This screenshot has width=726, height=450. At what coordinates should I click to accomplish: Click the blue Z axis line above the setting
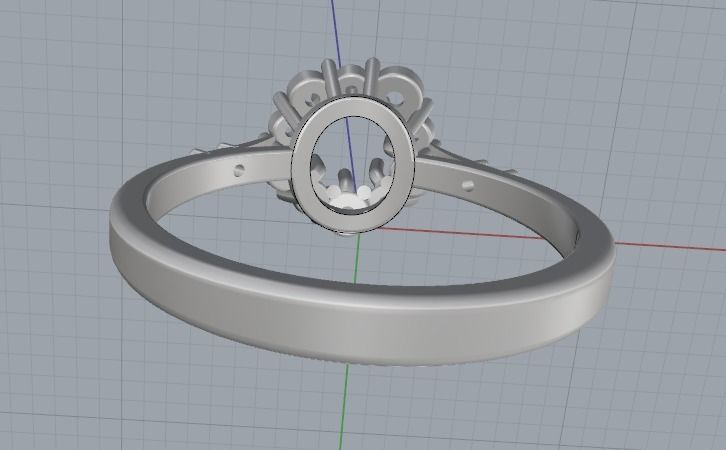[336, 32]
